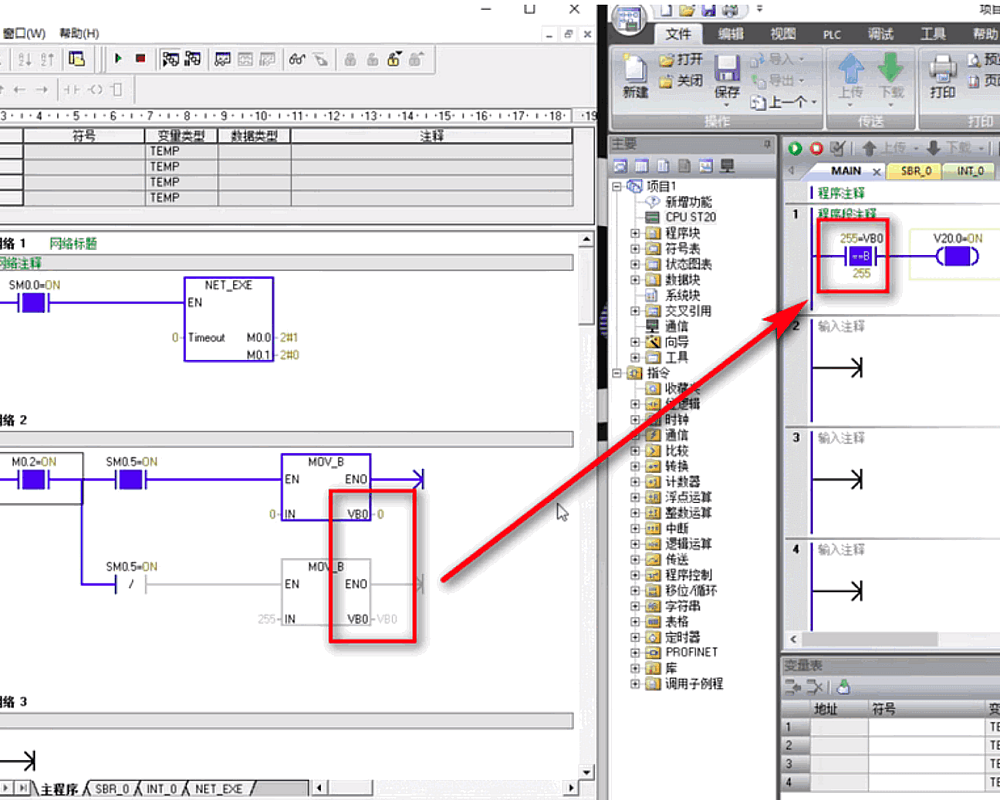This screenshot has width=1000, height=800.
Task: Click the green Run triangle in left toolbar
Action: coord(118,59)
